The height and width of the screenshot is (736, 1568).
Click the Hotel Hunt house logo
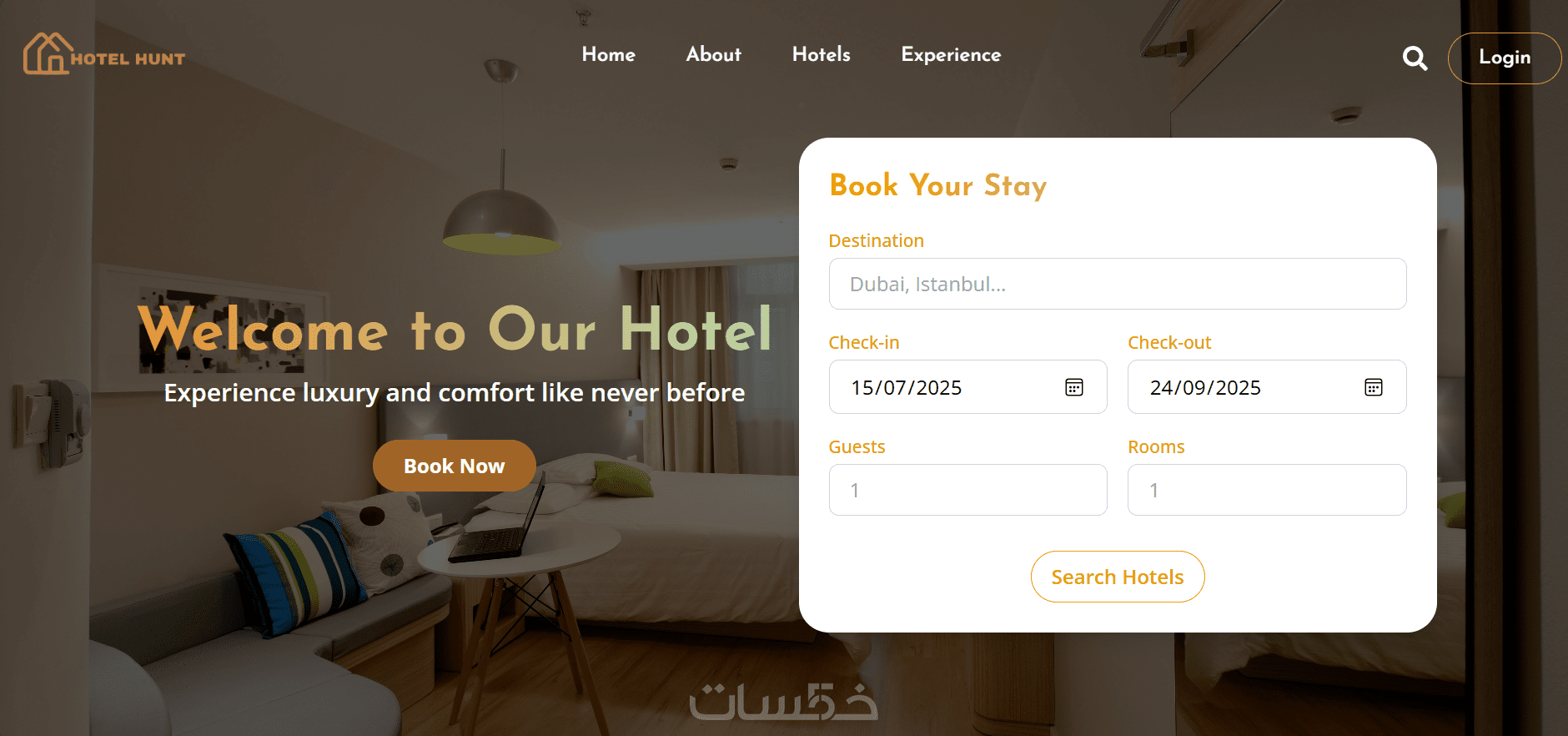46,53
